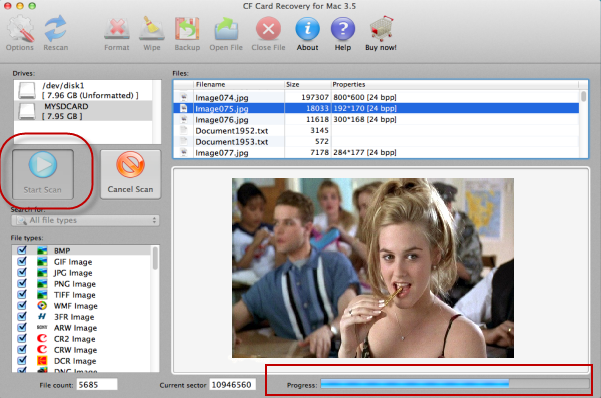Open the Backup toolbar icon
Image resolution: width=601 pixels, height=398 pixels.
click(x=187, y=28)
